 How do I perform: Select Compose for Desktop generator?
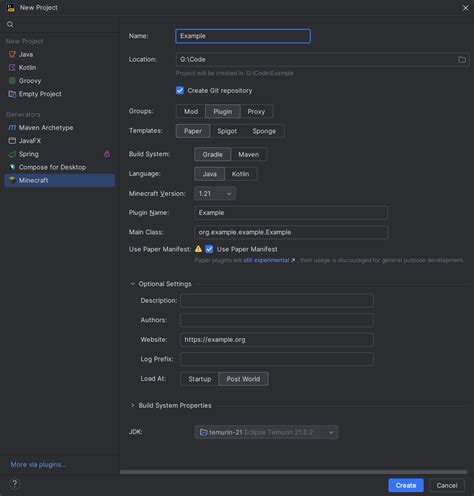click(60, 167)
